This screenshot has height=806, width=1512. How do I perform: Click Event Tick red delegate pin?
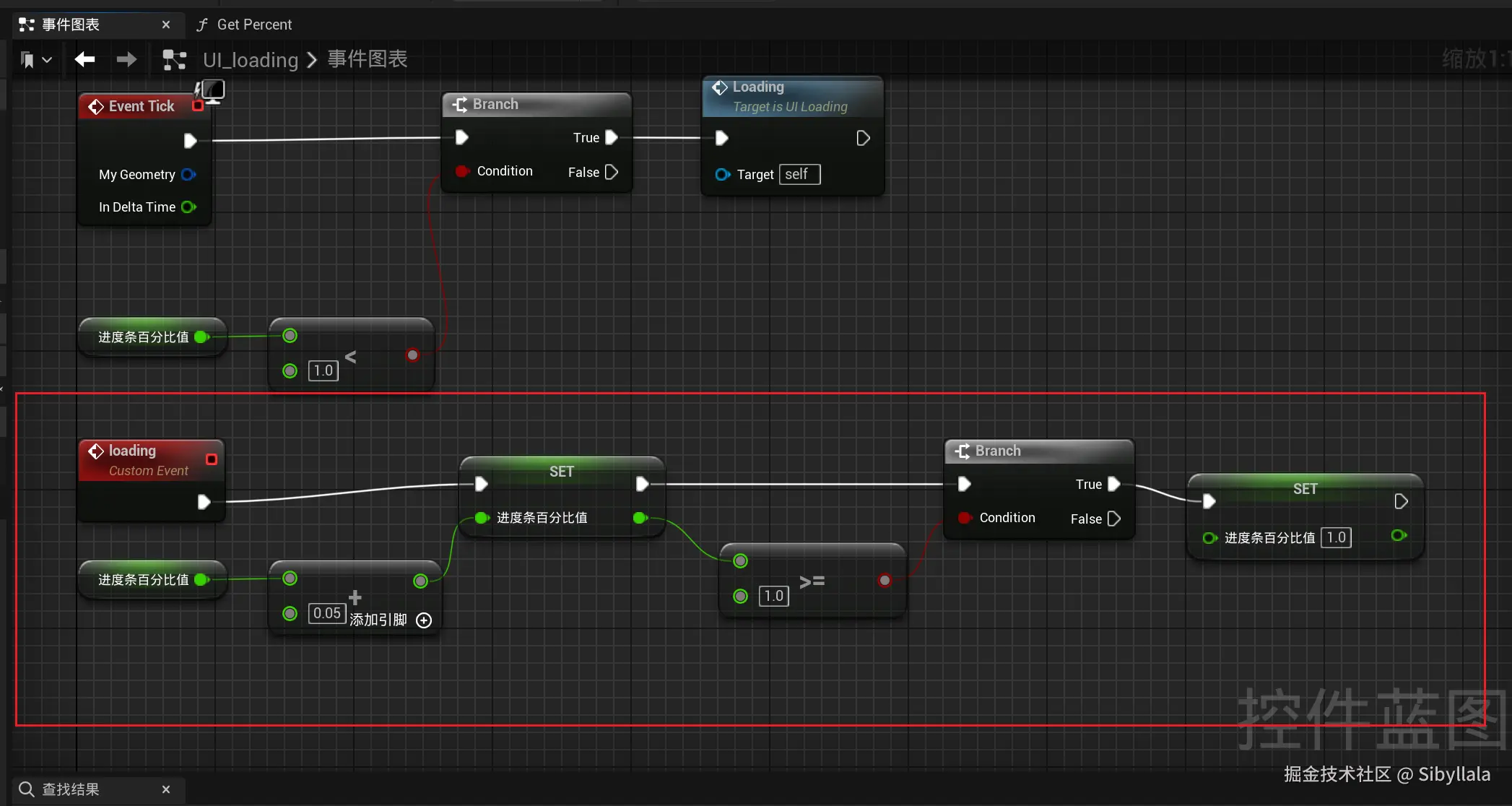point(198,106)
